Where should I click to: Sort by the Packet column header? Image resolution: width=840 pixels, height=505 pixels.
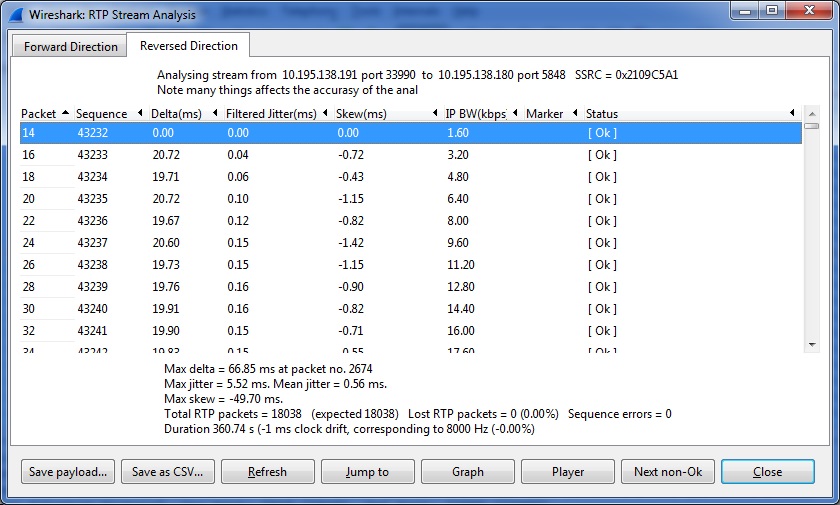pyautogui.click(x=39, y=114)
